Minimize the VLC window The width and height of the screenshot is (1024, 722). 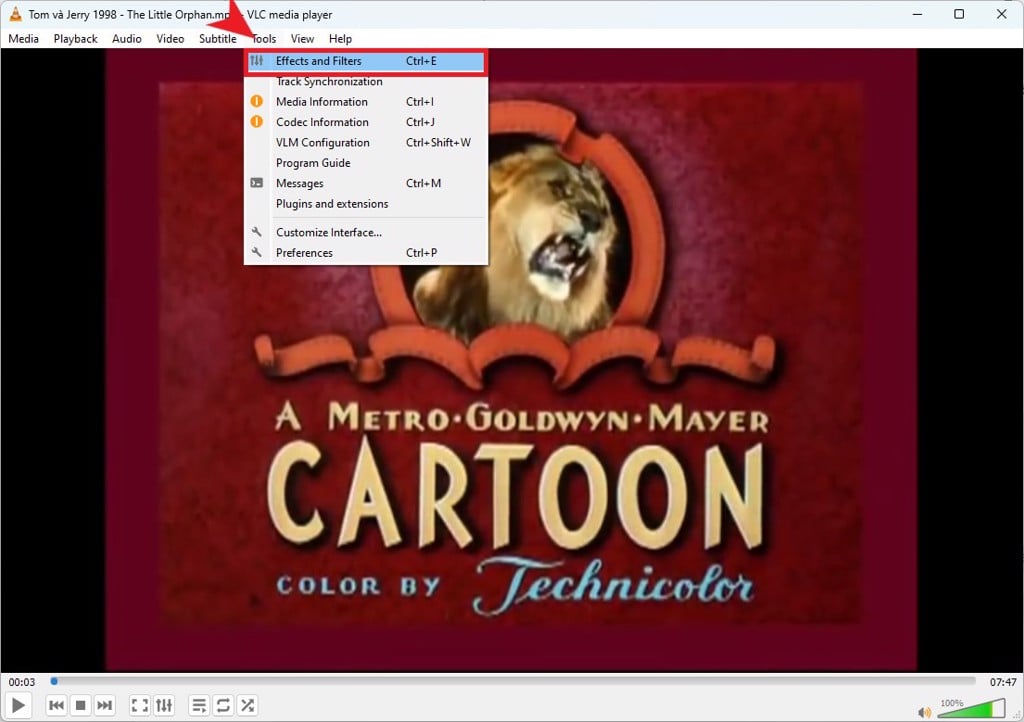coord(918,14)
